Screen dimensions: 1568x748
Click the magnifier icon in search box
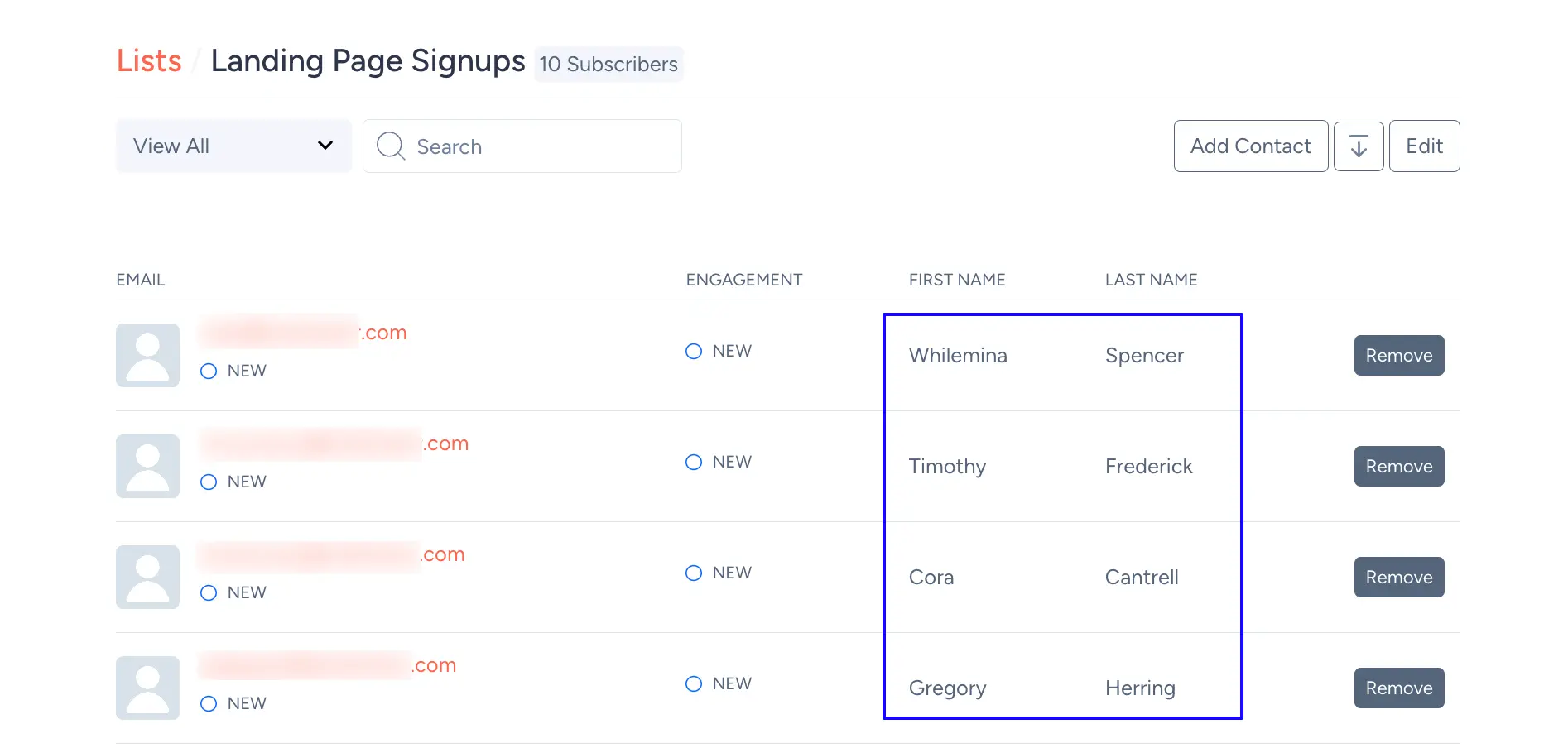391,146
